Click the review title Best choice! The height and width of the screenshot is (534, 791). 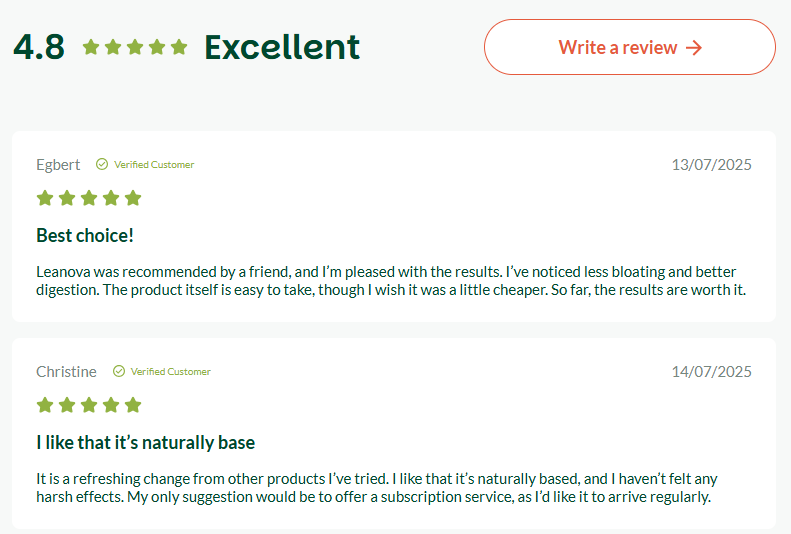(x=85, y=235)
